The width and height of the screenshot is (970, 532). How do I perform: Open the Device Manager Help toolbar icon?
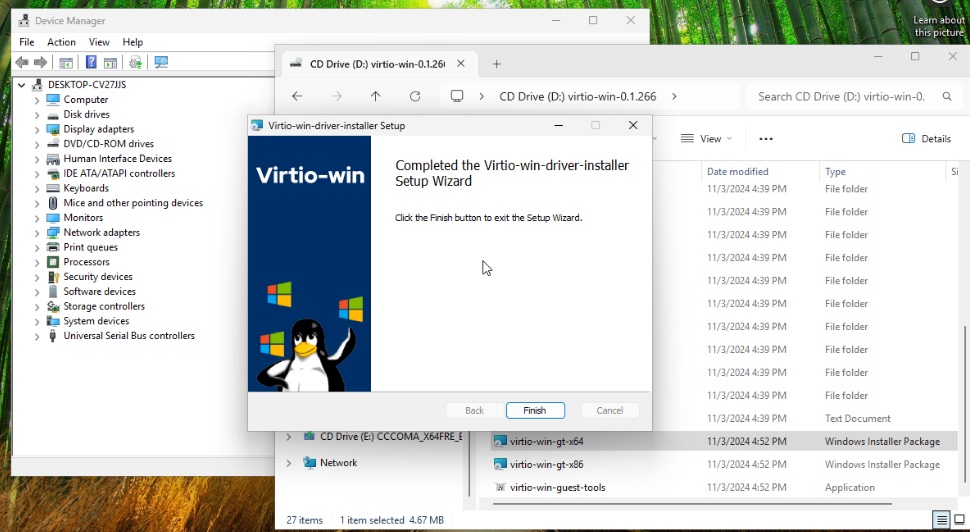tap(91, 62)
